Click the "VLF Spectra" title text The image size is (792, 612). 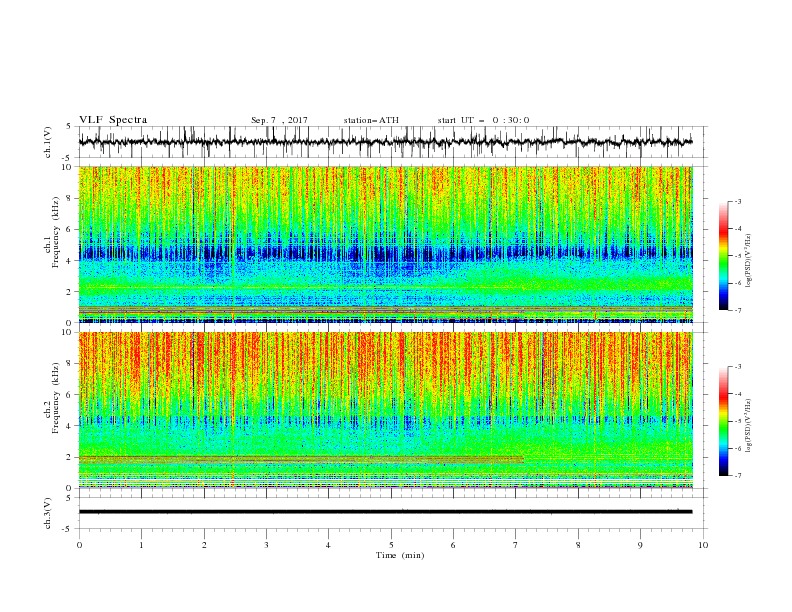pos(113,120)
